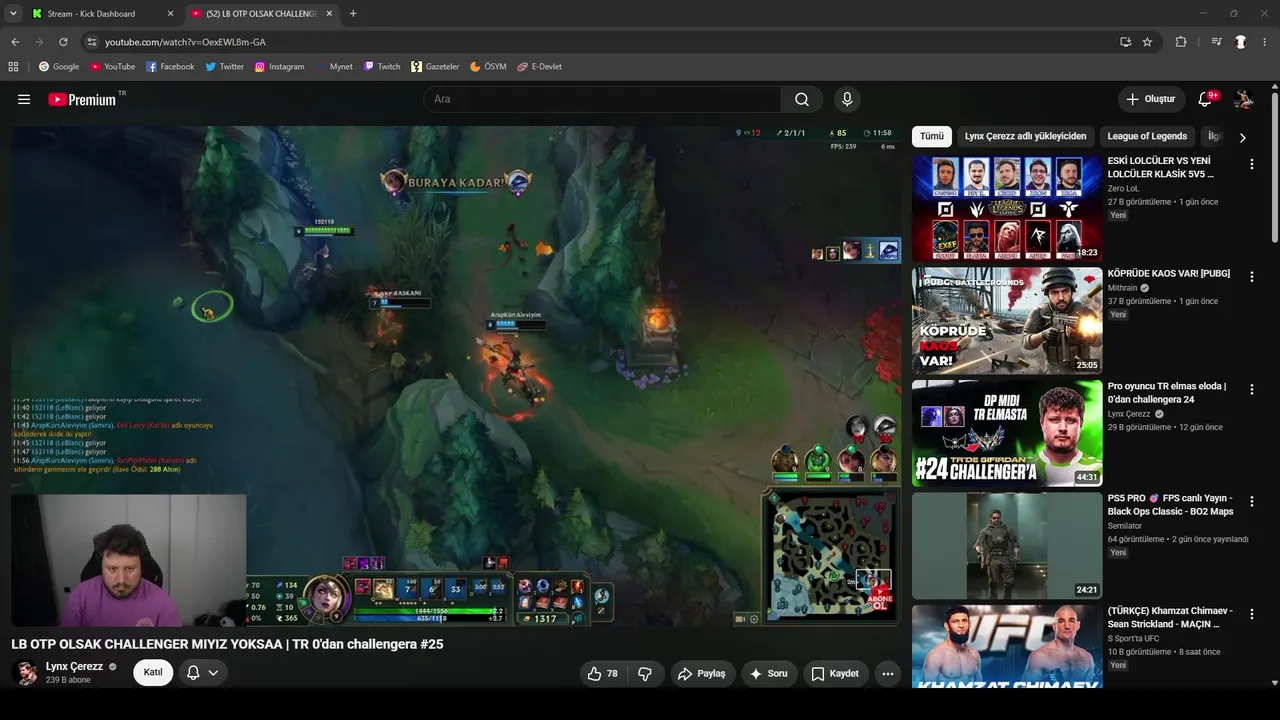Save video with Kaydet button

835,674
